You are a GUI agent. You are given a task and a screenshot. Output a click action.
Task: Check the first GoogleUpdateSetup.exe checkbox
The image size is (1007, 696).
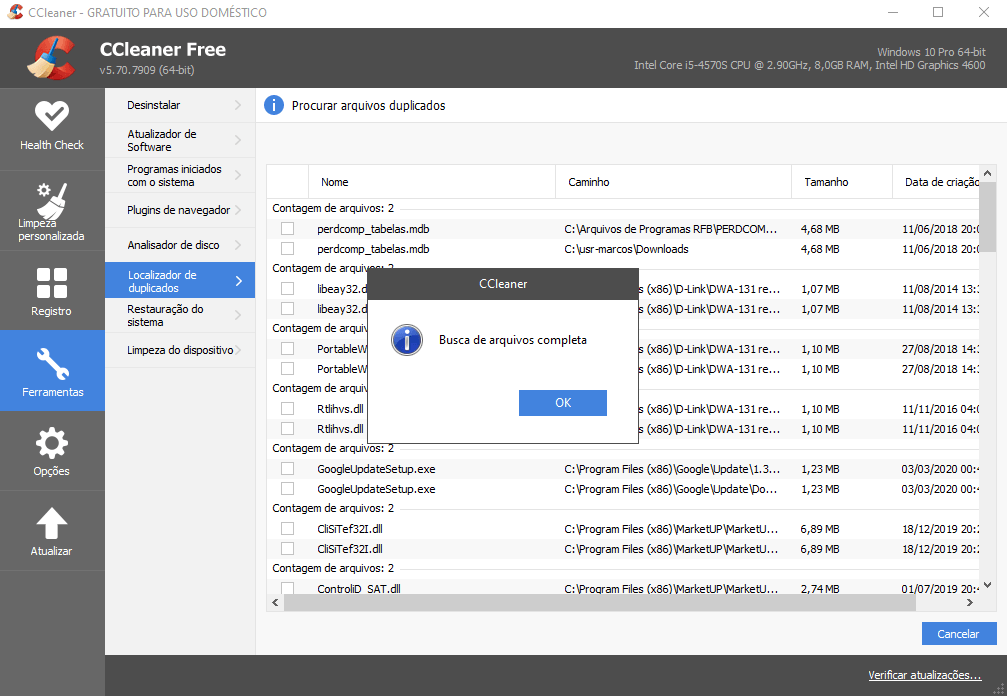click(x=288, y=469)
